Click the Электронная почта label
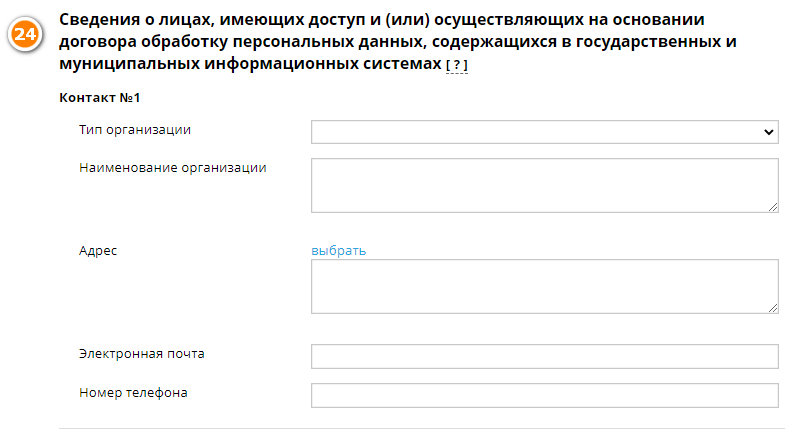The image size is (799, 435). tap(142, 354)
